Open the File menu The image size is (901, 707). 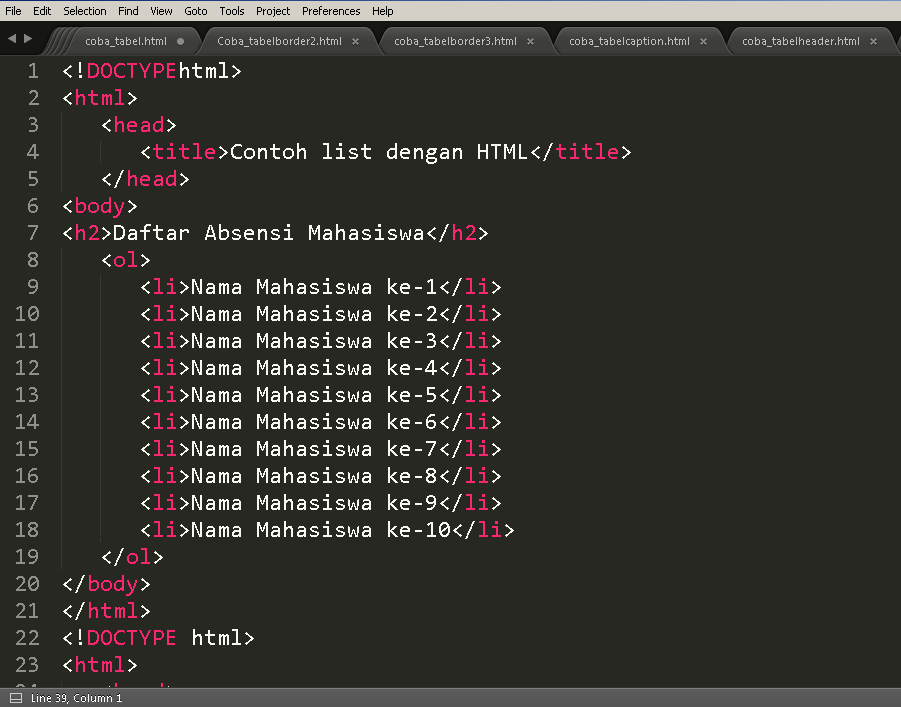14,11
